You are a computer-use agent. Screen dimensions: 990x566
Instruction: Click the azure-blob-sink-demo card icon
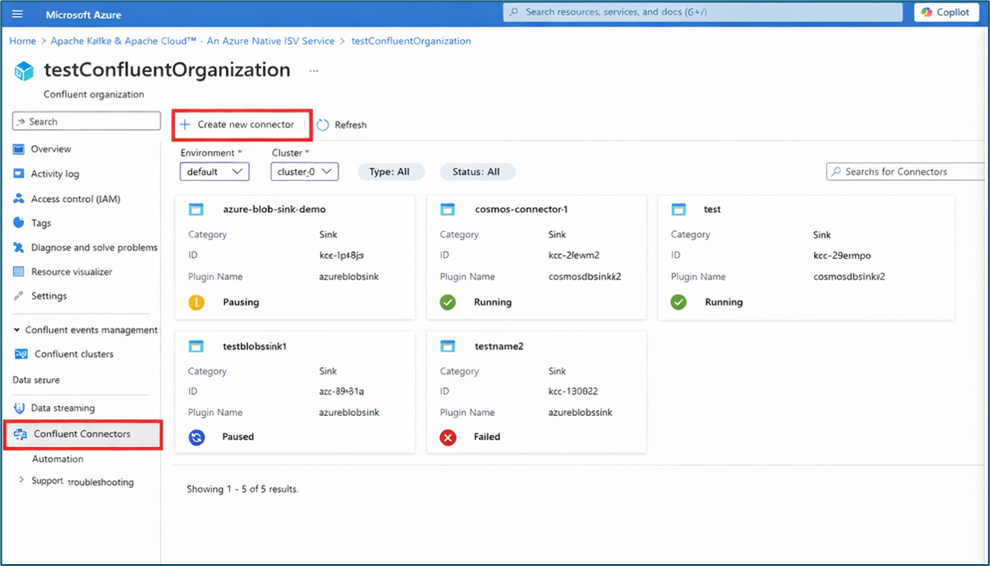tap(196, 209)
